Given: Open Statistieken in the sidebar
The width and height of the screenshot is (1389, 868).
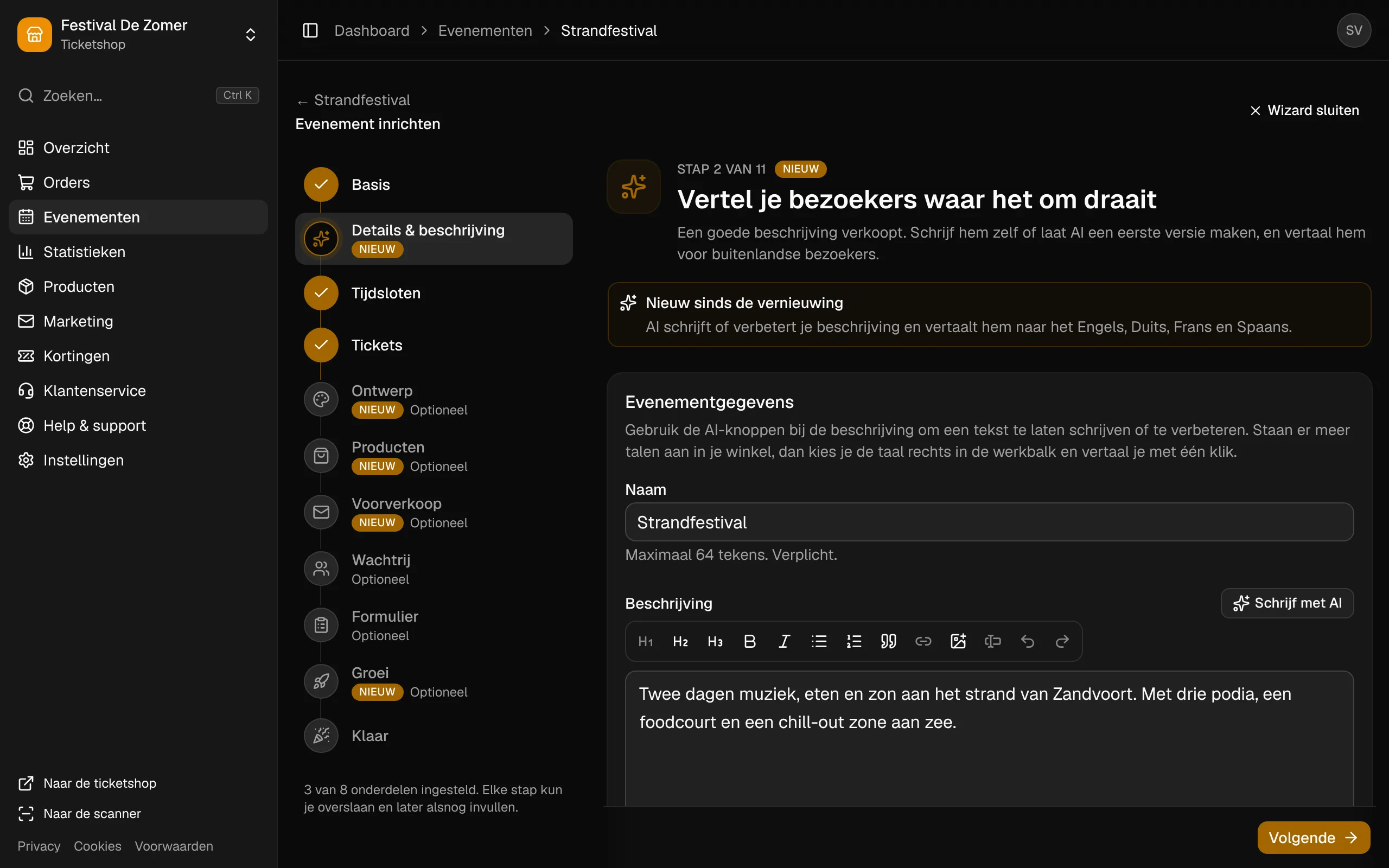Looking at the screenshot, I should pos(138,252).
